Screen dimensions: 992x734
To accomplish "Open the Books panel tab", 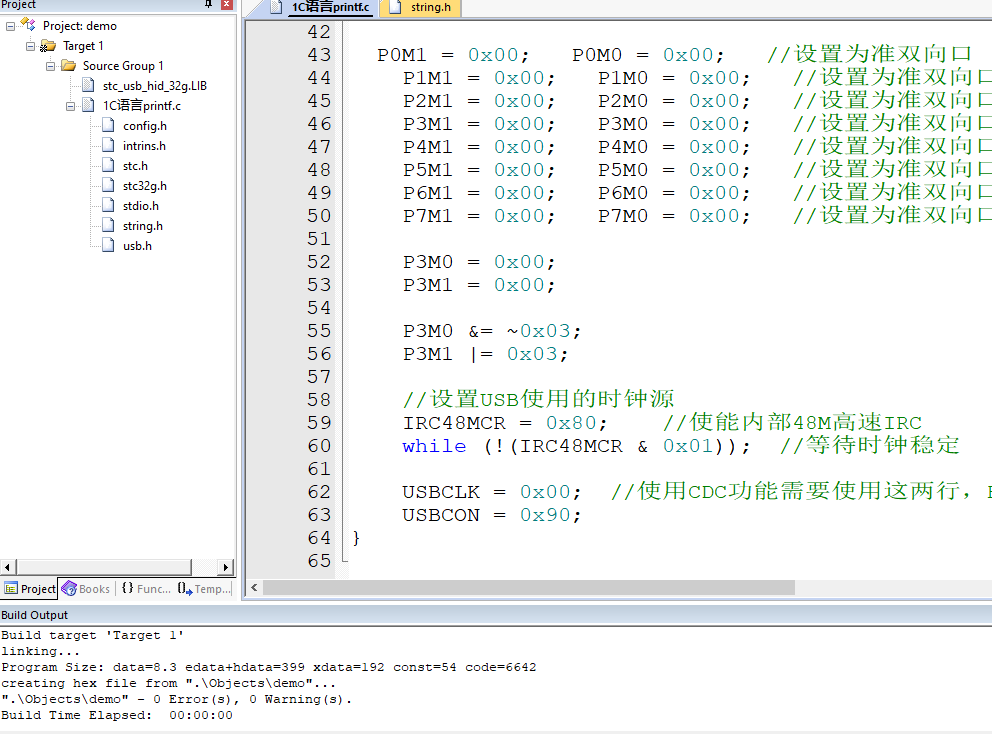I will [x=85, y=588].
